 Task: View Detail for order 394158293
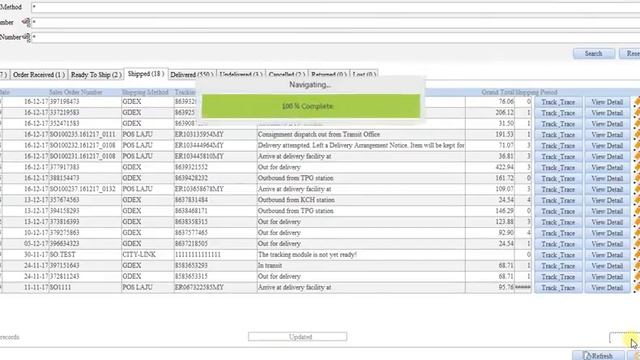click(x=607, y=211)
